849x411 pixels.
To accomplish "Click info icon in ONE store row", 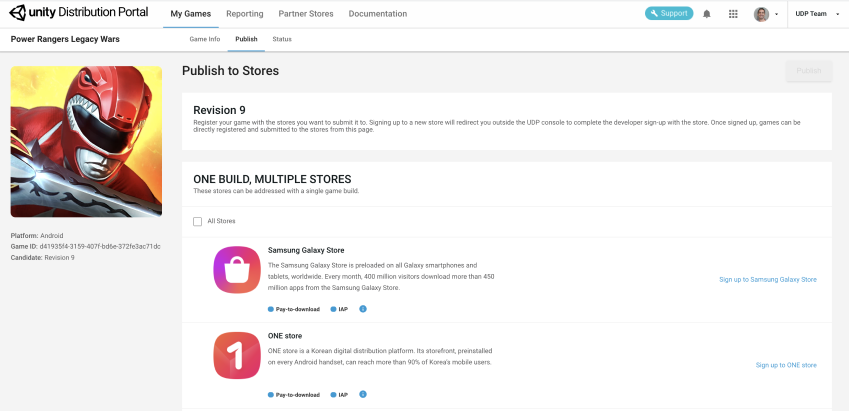I will click(x=362, y=394).
